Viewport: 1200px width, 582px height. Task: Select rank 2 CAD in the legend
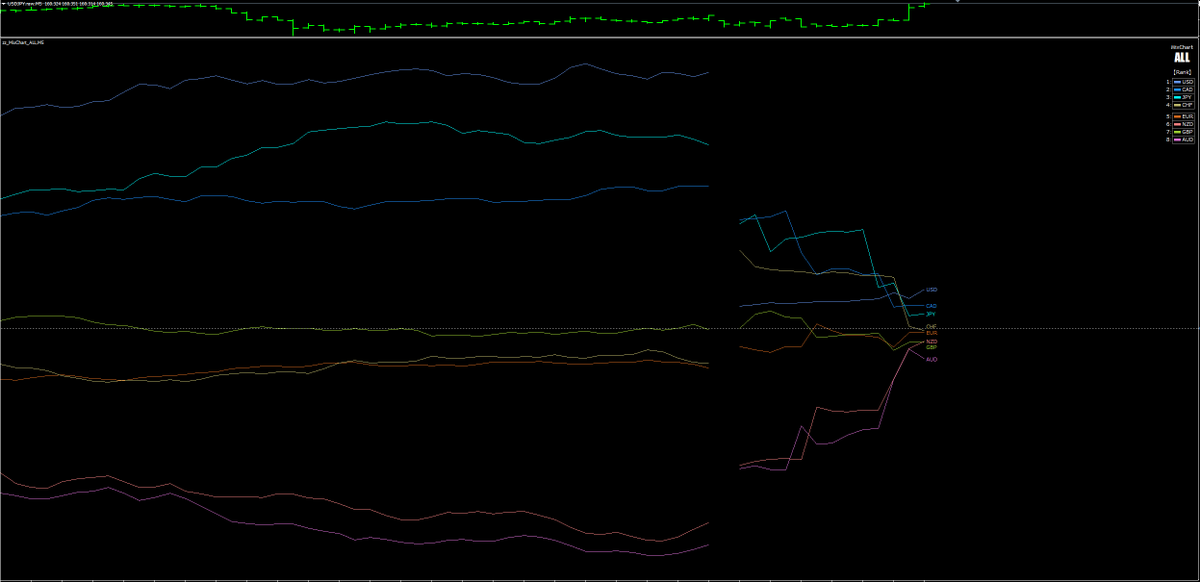click(x=1183, y=90)
